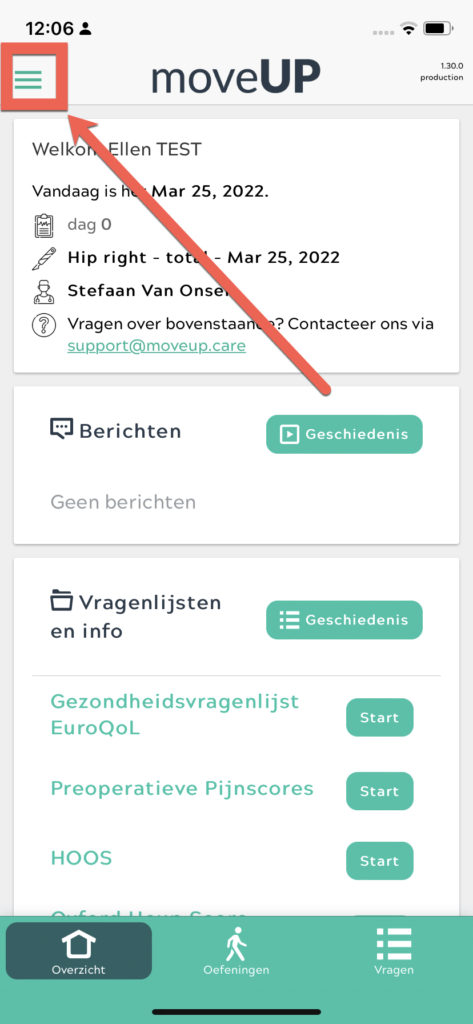Switch to the Oefeningen tab
Viewport: 473px width, 1024px height.
236,951
